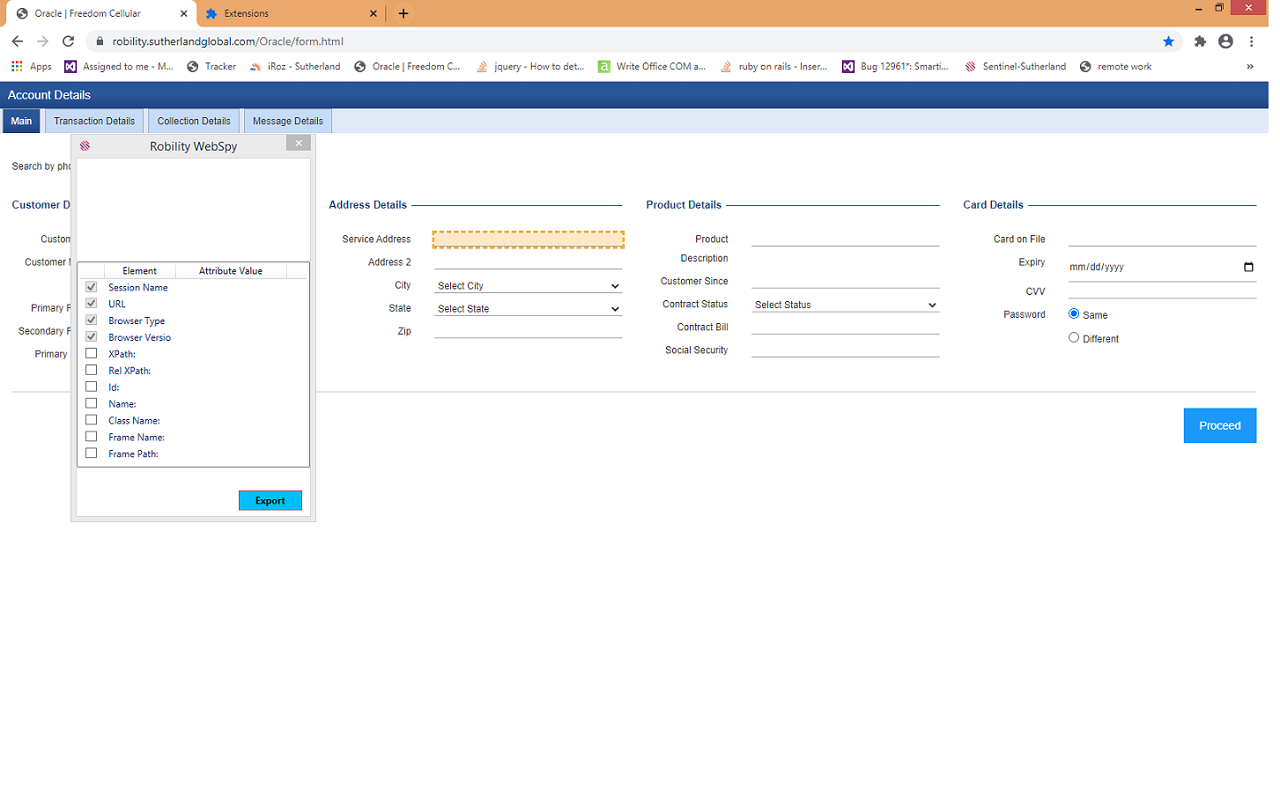This screenshot has height=800, width=1280.
Task: Click the browser reload page icon
Action: tap(68, 41)
